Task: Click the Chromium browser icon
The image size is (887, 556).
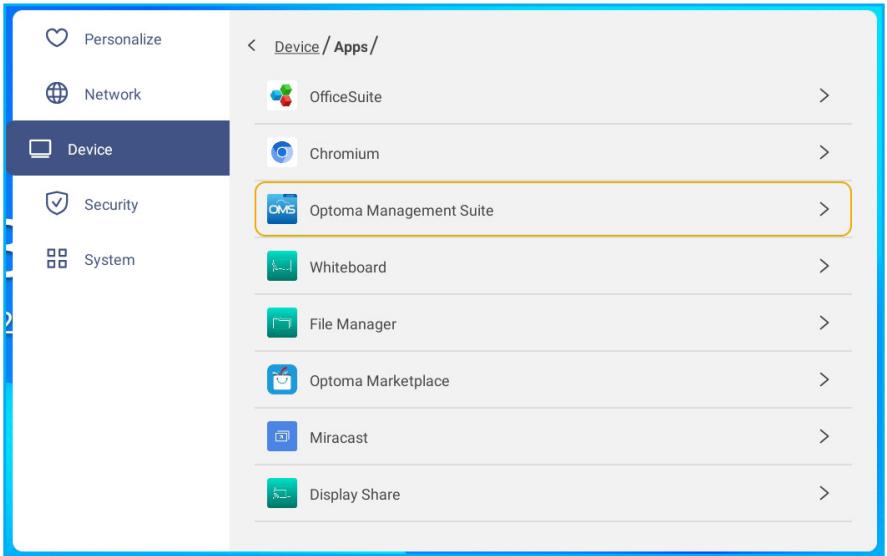Action: [282, 152]
